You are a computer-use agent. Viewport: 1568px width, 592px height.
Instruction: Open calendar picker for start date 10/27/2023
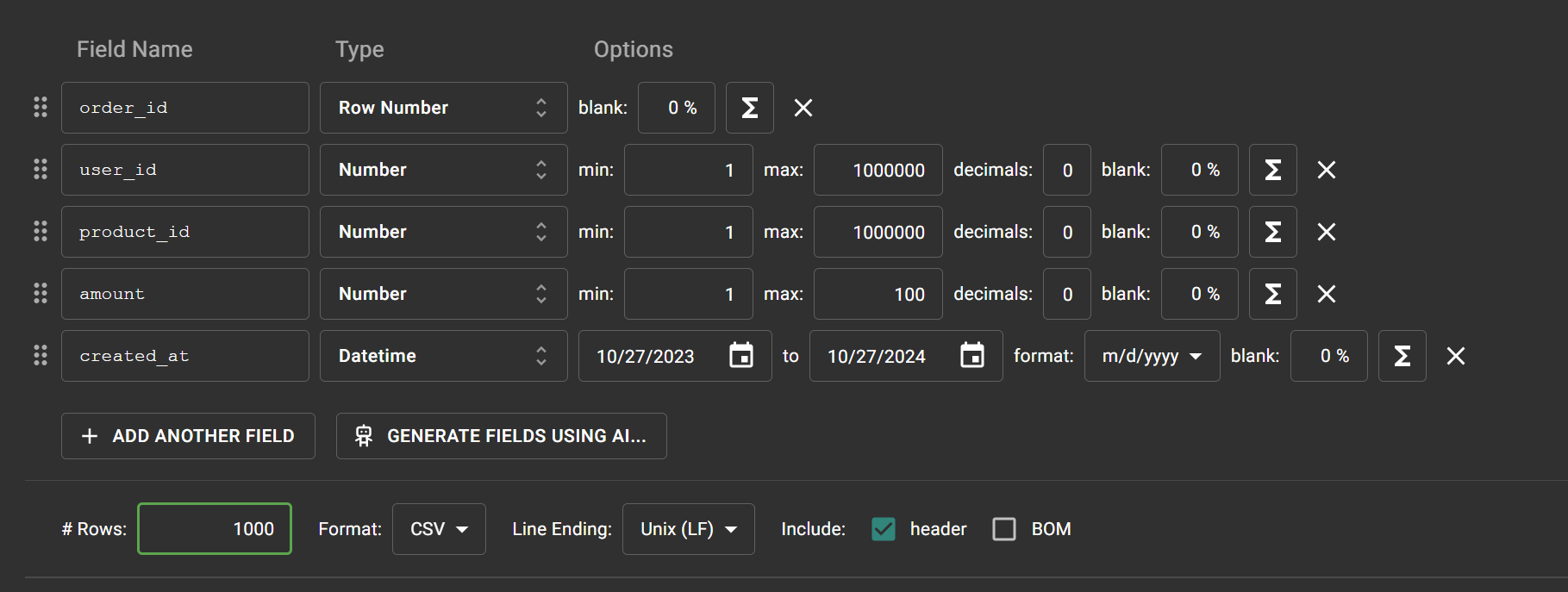(741, 355)
